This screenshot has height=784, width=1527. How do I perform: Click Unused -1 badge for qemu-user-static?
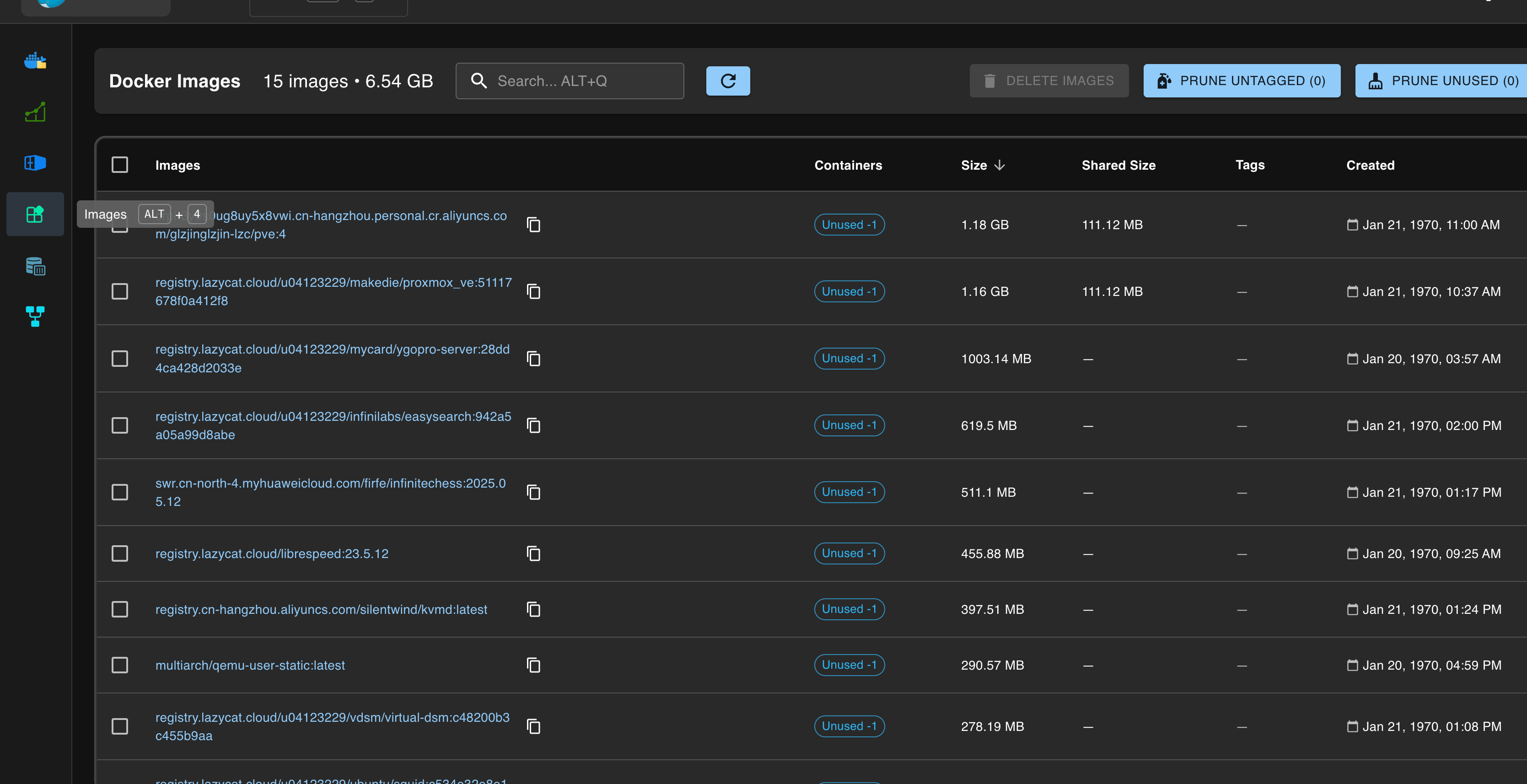coord(850,665)
